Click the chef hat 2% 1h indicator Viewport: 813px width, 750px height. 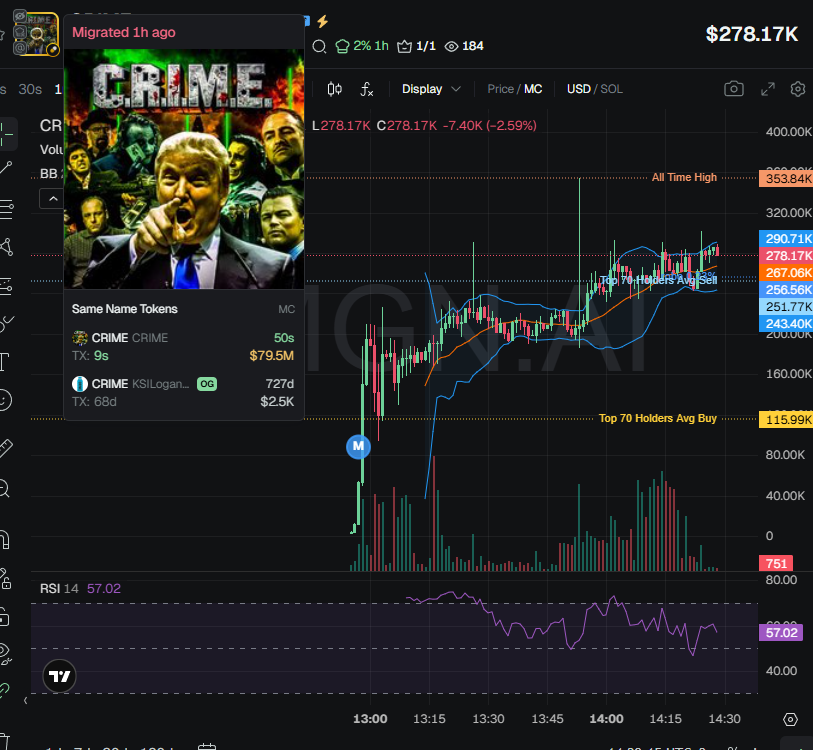(x=362, y=46)
